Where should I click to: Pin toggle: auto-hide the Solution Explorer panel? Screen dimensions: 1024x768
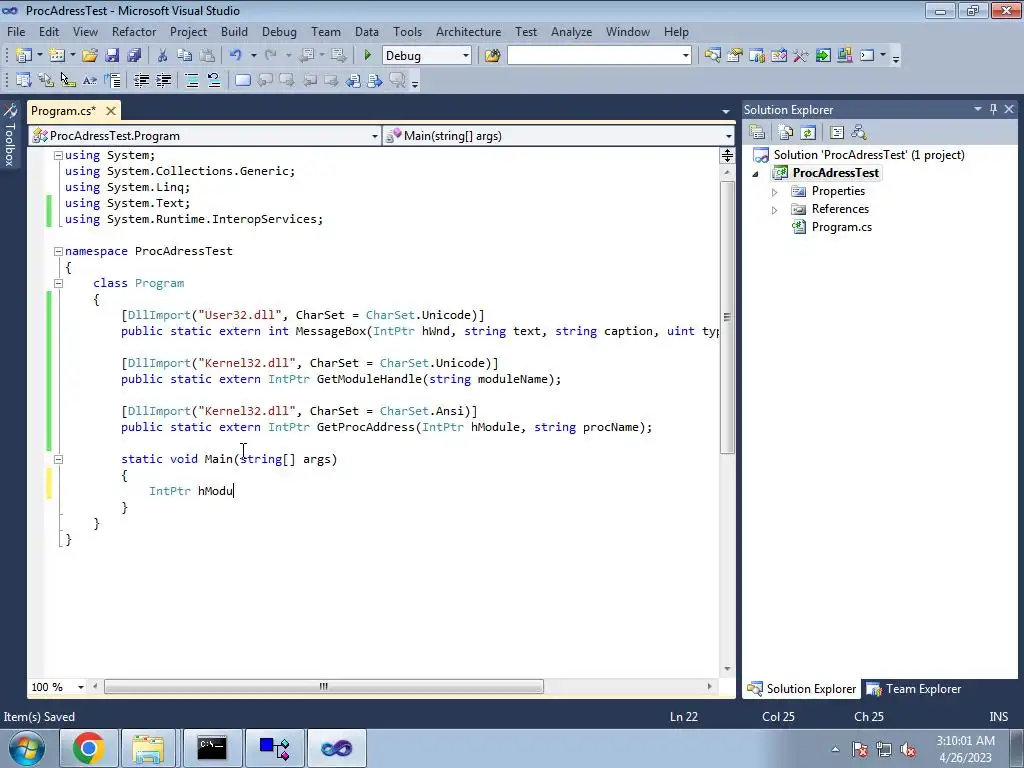point(993,109)
